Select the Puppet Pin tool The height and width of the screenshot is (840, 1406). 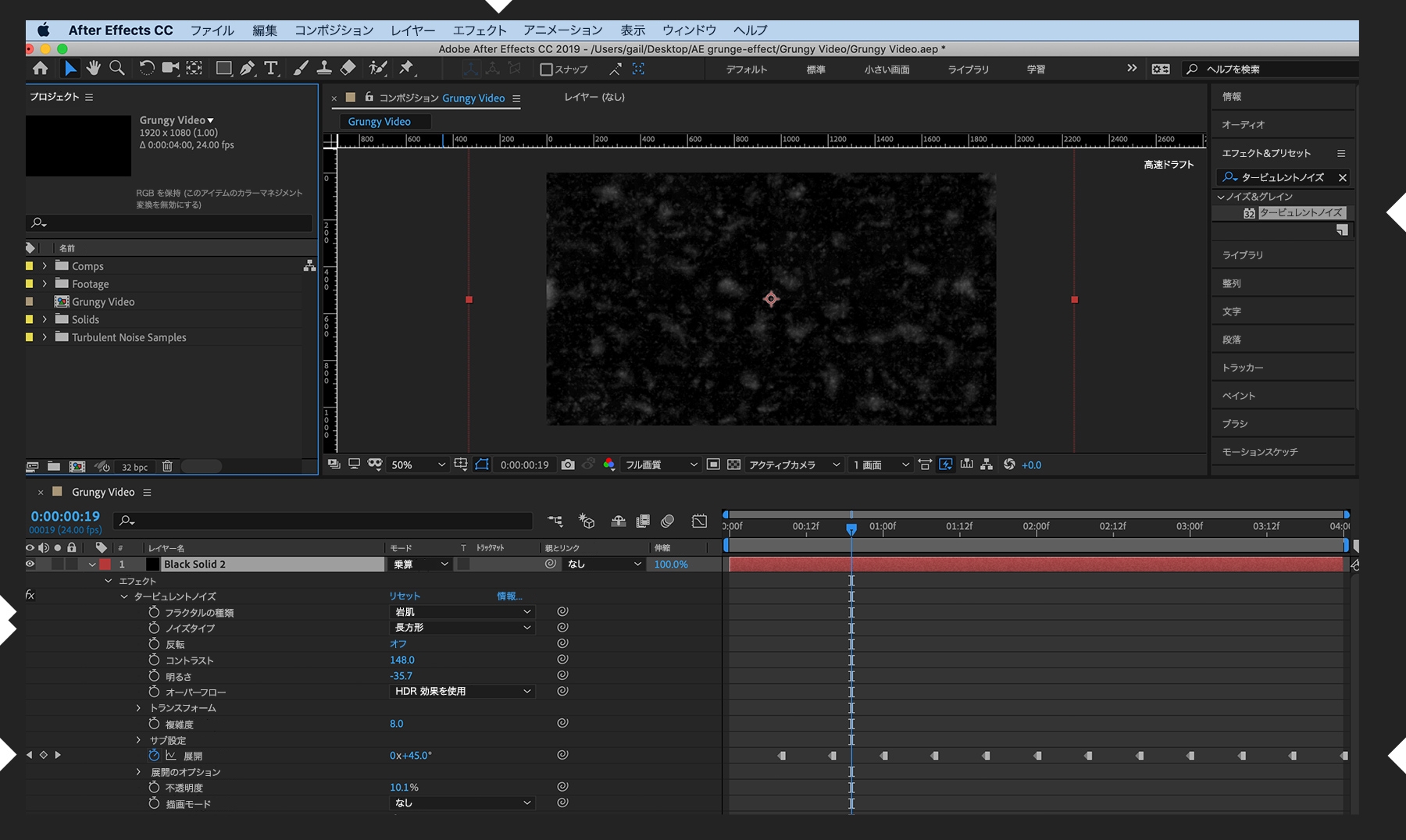pos(406,69)
